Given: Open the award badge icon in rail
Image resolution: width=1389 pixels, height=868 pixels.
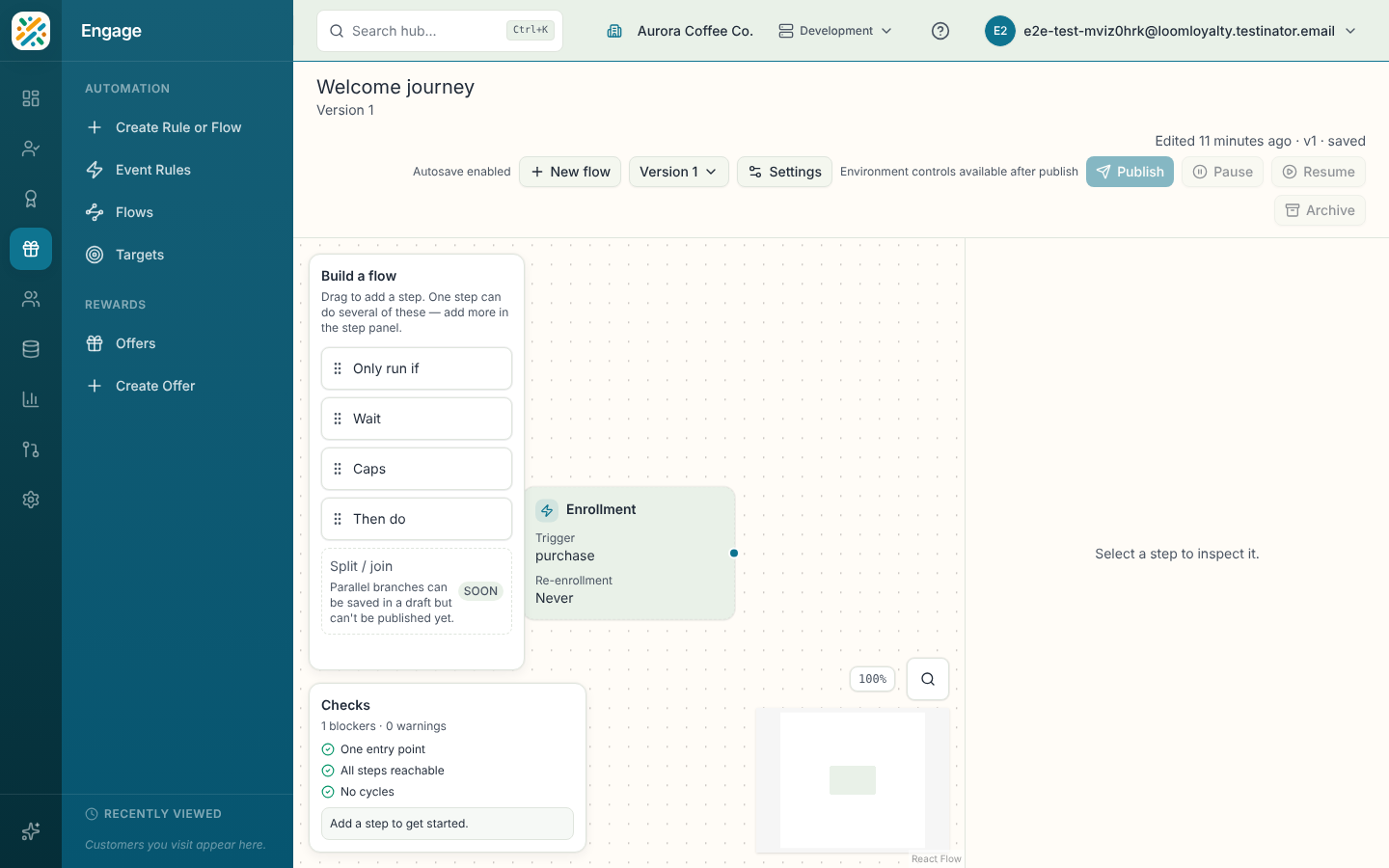Looking at the screenshot, I should coord(31,199).
